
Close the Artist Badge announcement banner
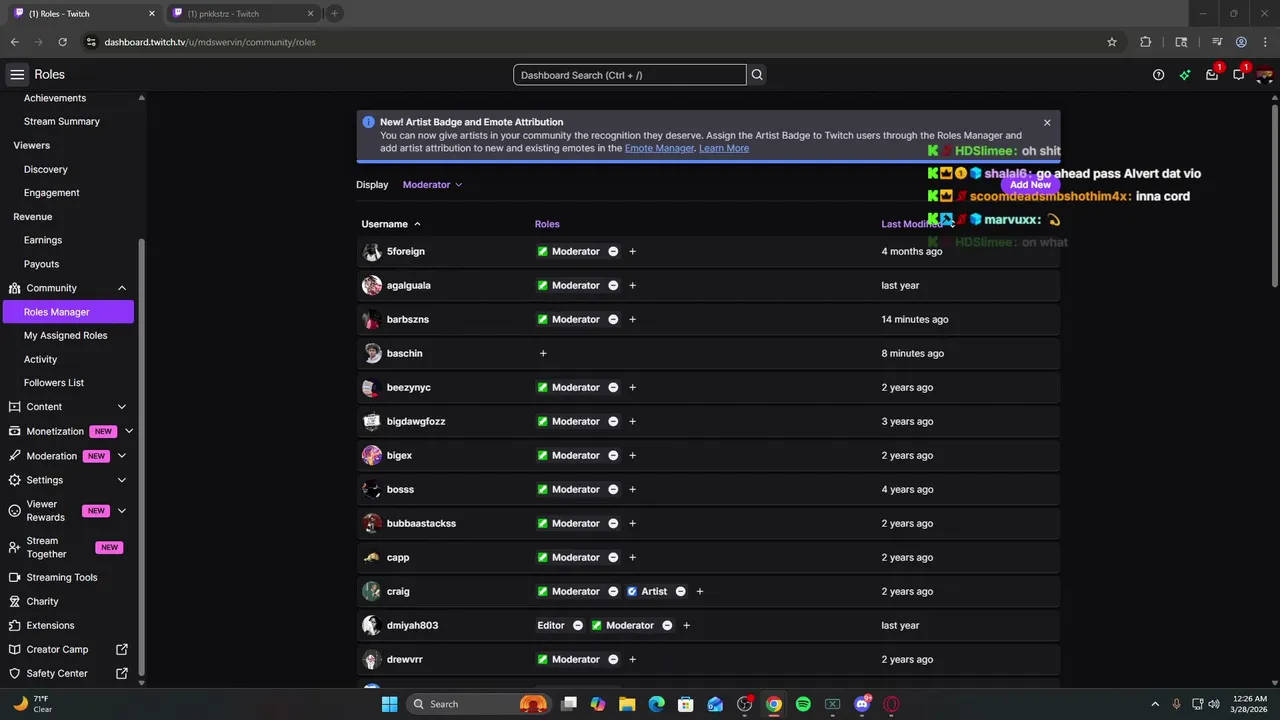pyautogui.click(x=1047, y=123)
